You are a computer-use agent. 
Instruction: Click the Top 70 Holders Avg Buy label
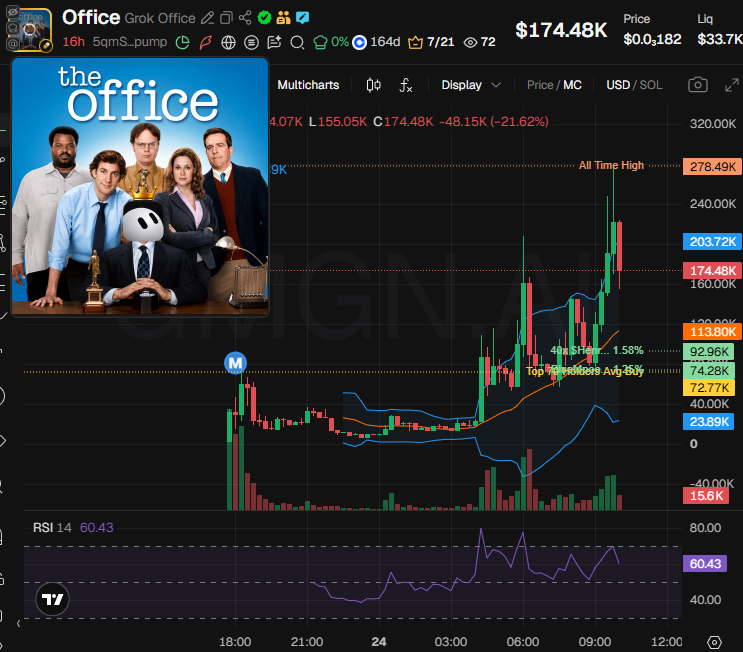coord(585,371)
